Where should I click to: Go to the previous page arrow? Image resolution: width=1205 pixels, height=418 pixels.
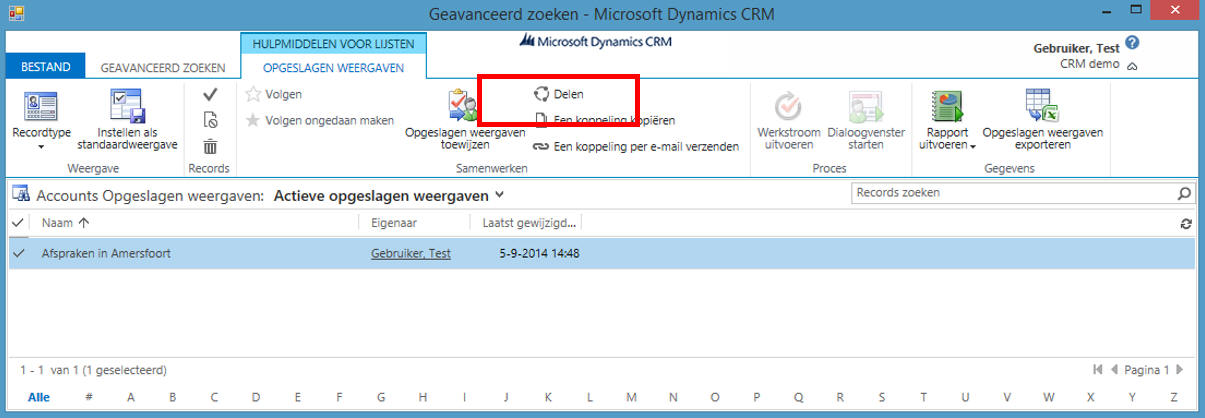[x=1113, y=370]
